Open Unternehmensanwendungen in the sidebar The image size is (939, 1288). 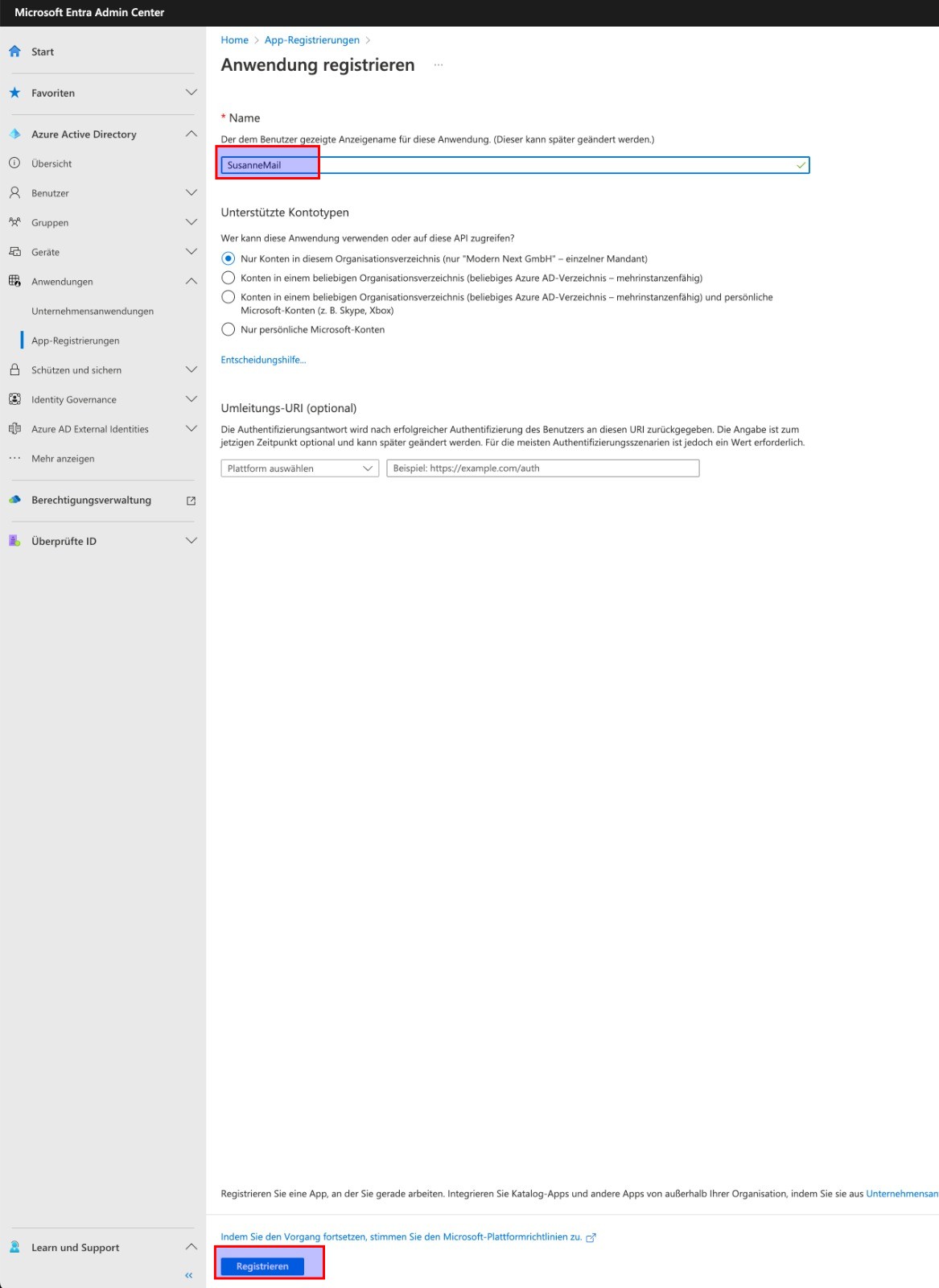(93, 312)
